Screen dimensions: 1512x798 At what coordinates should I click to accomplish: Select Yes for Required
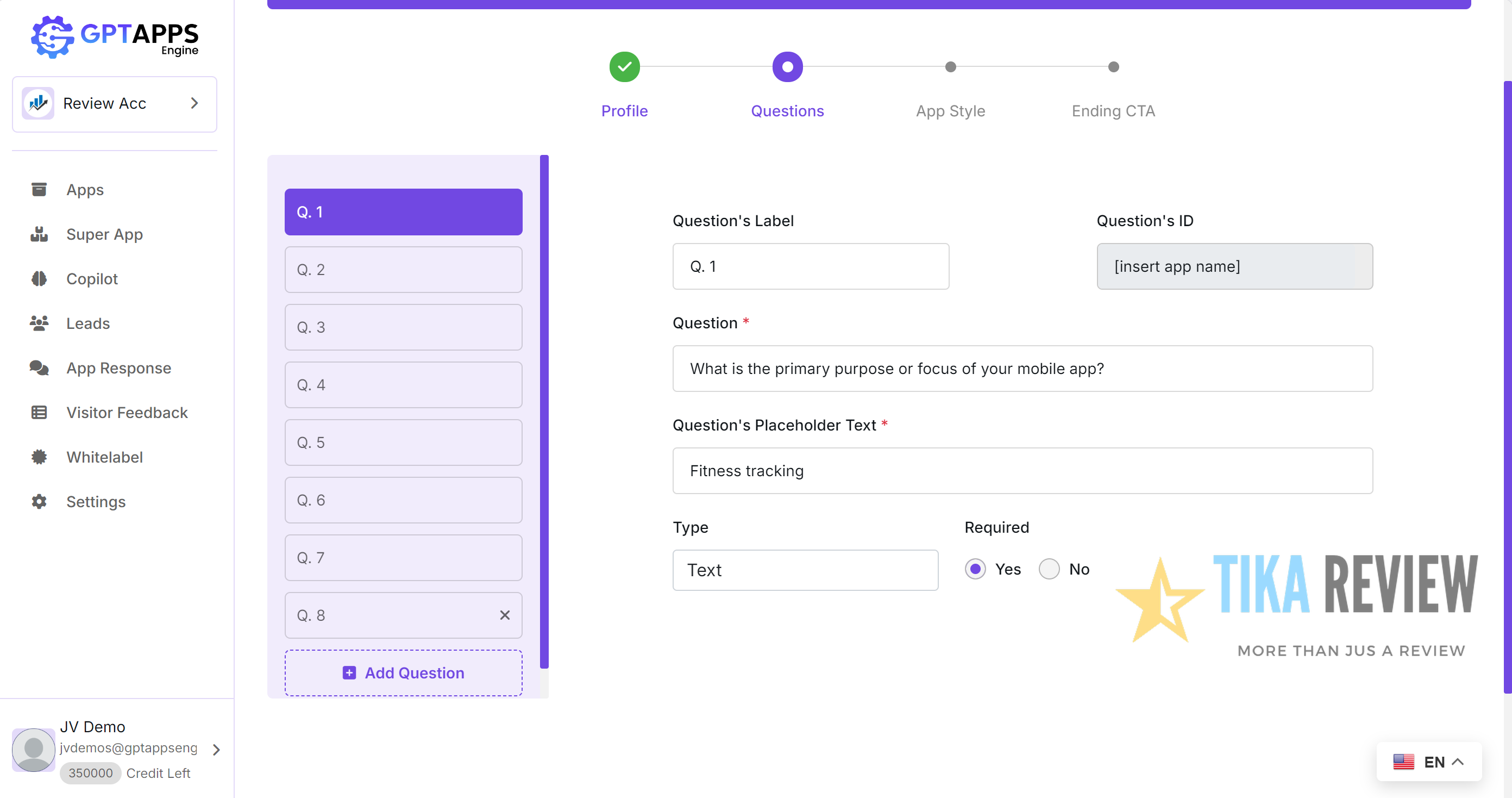point(975,569)
